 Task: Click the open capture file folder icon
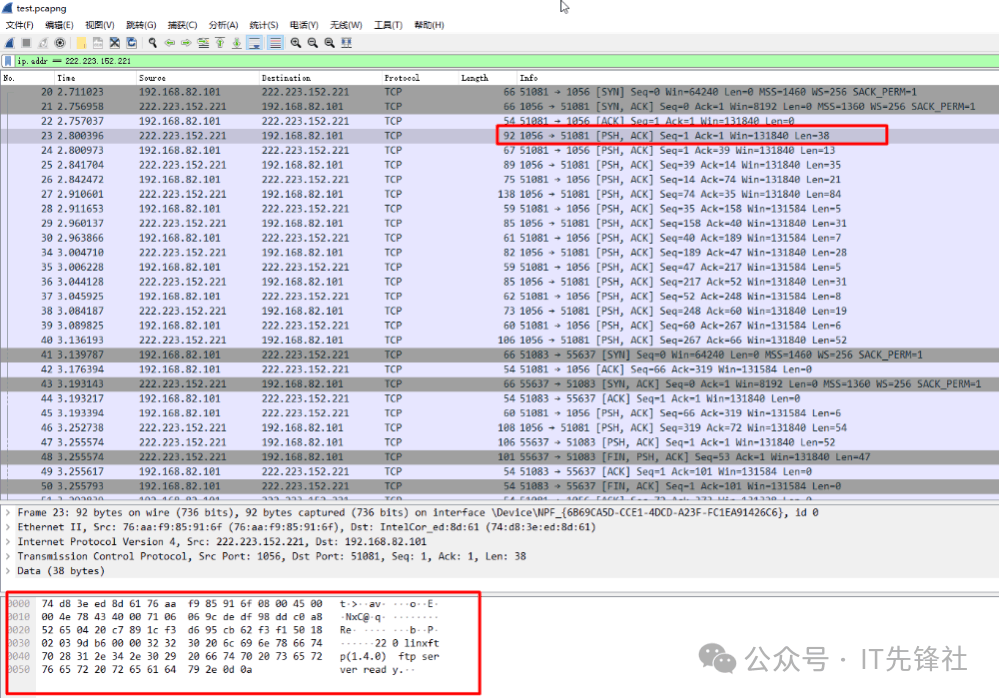[81, 43]
